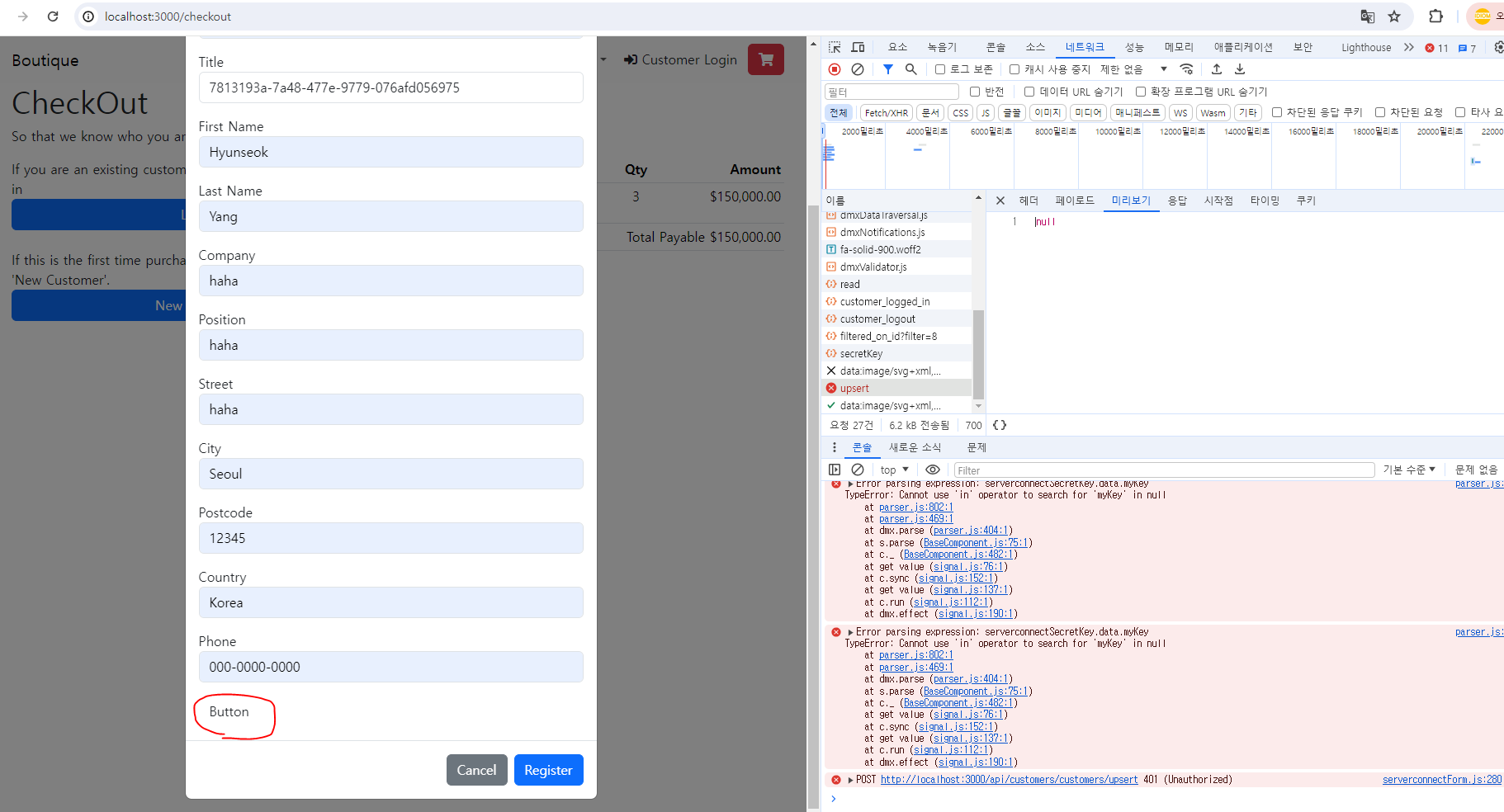Open the shopping cart button
This screenshot has width=1504, height=812.
[765, 59]
